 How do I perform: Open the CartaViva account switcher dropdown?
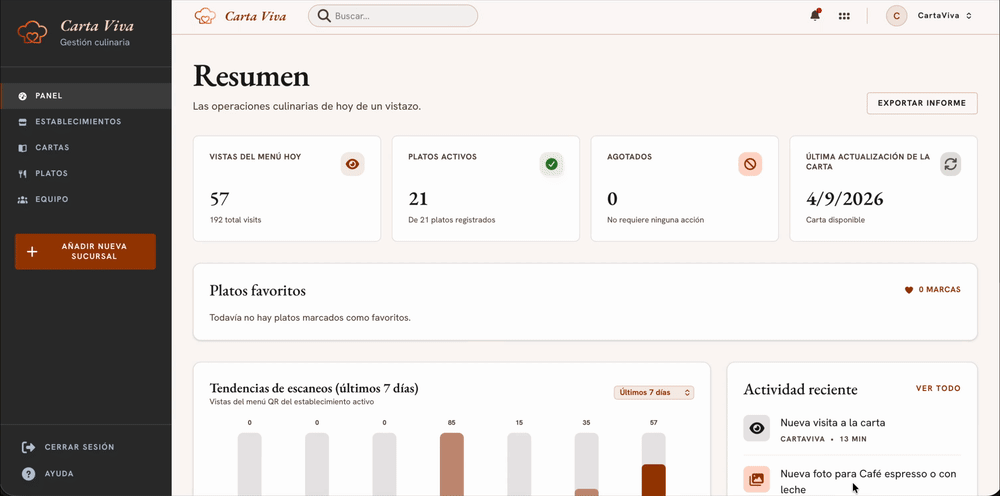[x=945, y=16]
